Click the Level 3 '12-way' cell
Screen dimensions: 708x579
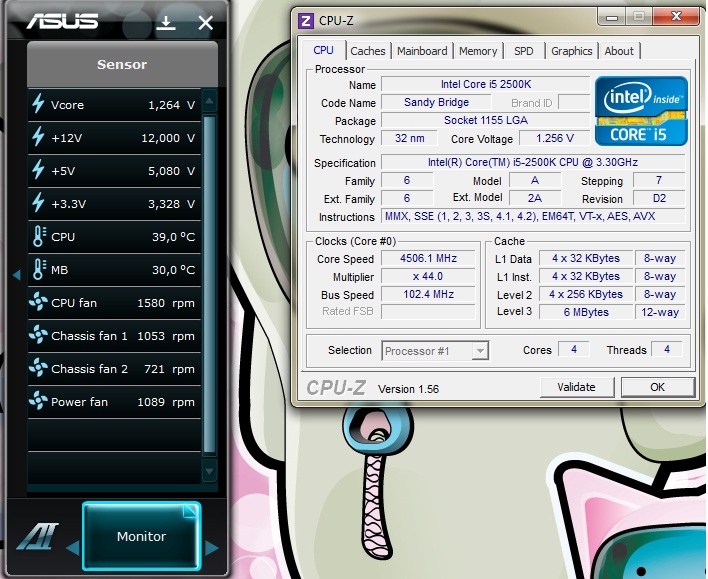tap(660, 312)
